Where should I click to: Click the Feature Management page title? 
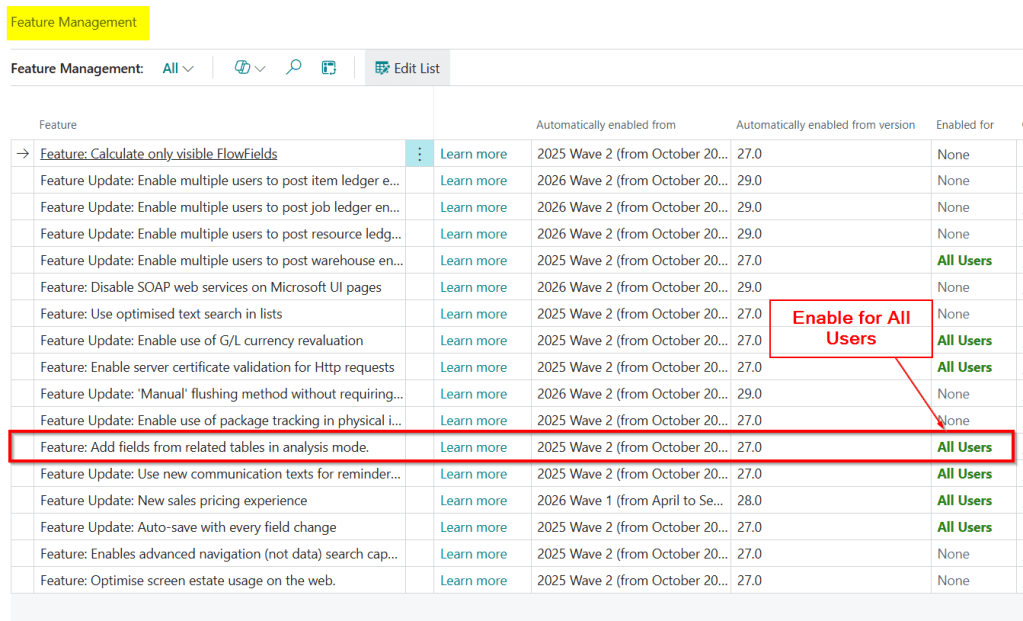(74, 22)
